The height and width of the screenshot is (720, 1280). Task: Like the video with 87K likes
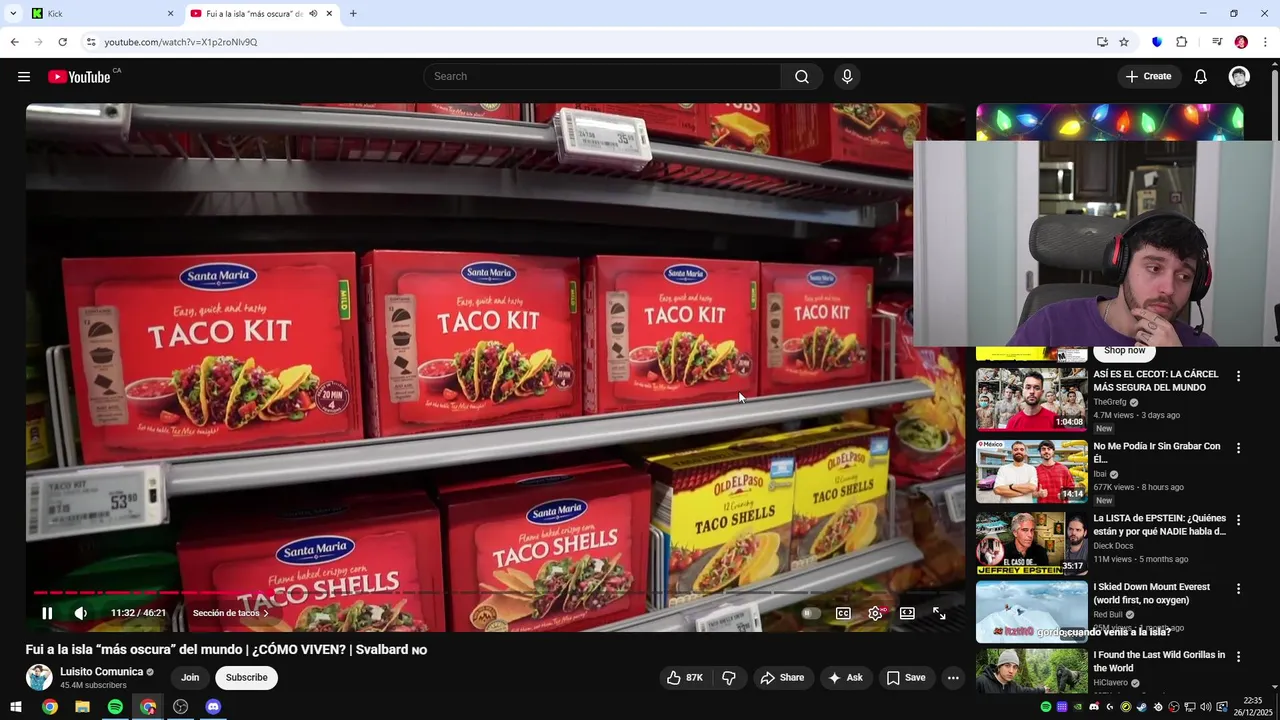(686, 678)
